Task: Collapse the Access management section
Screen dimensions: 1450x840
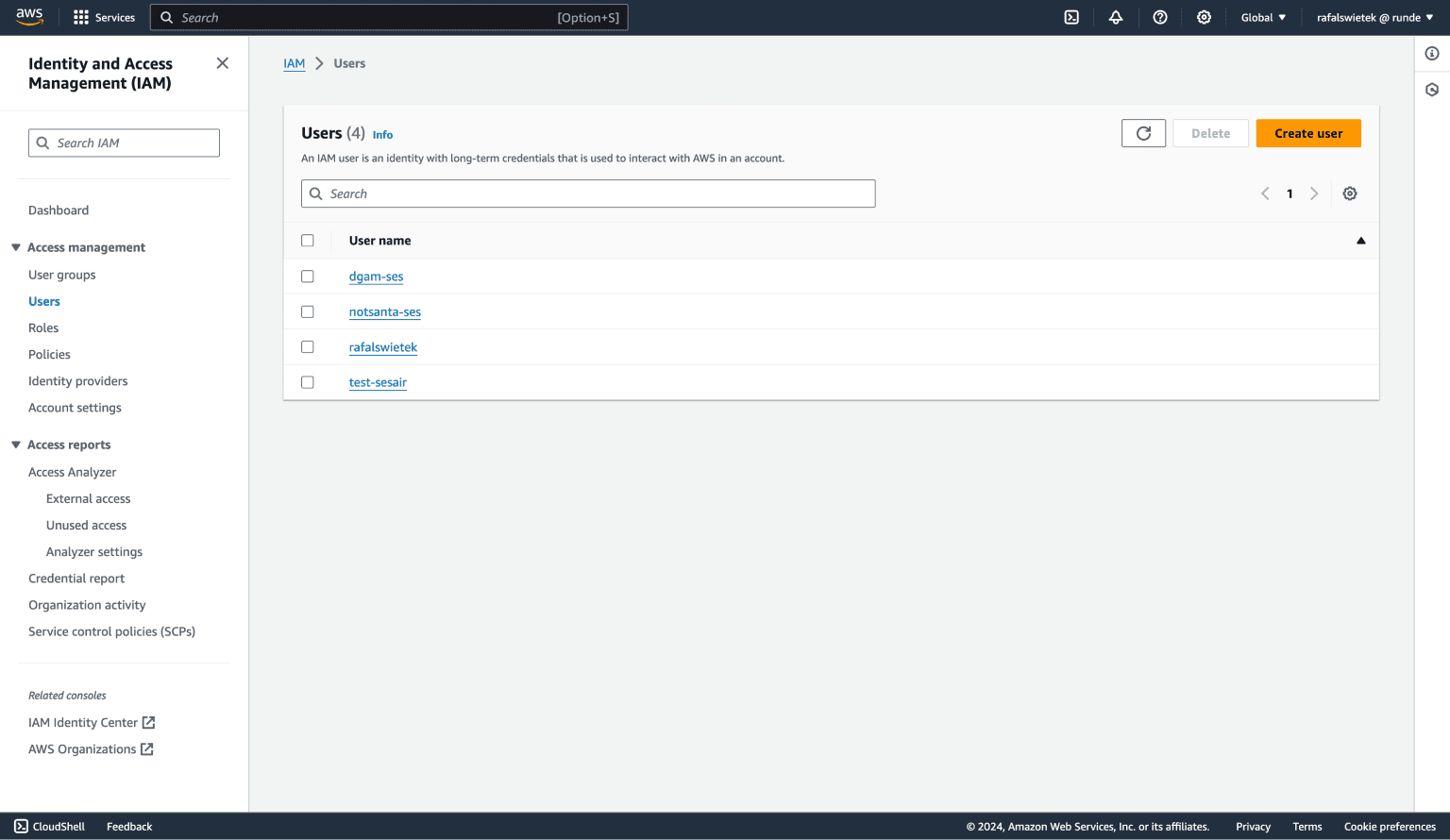Action: (16, 247)
